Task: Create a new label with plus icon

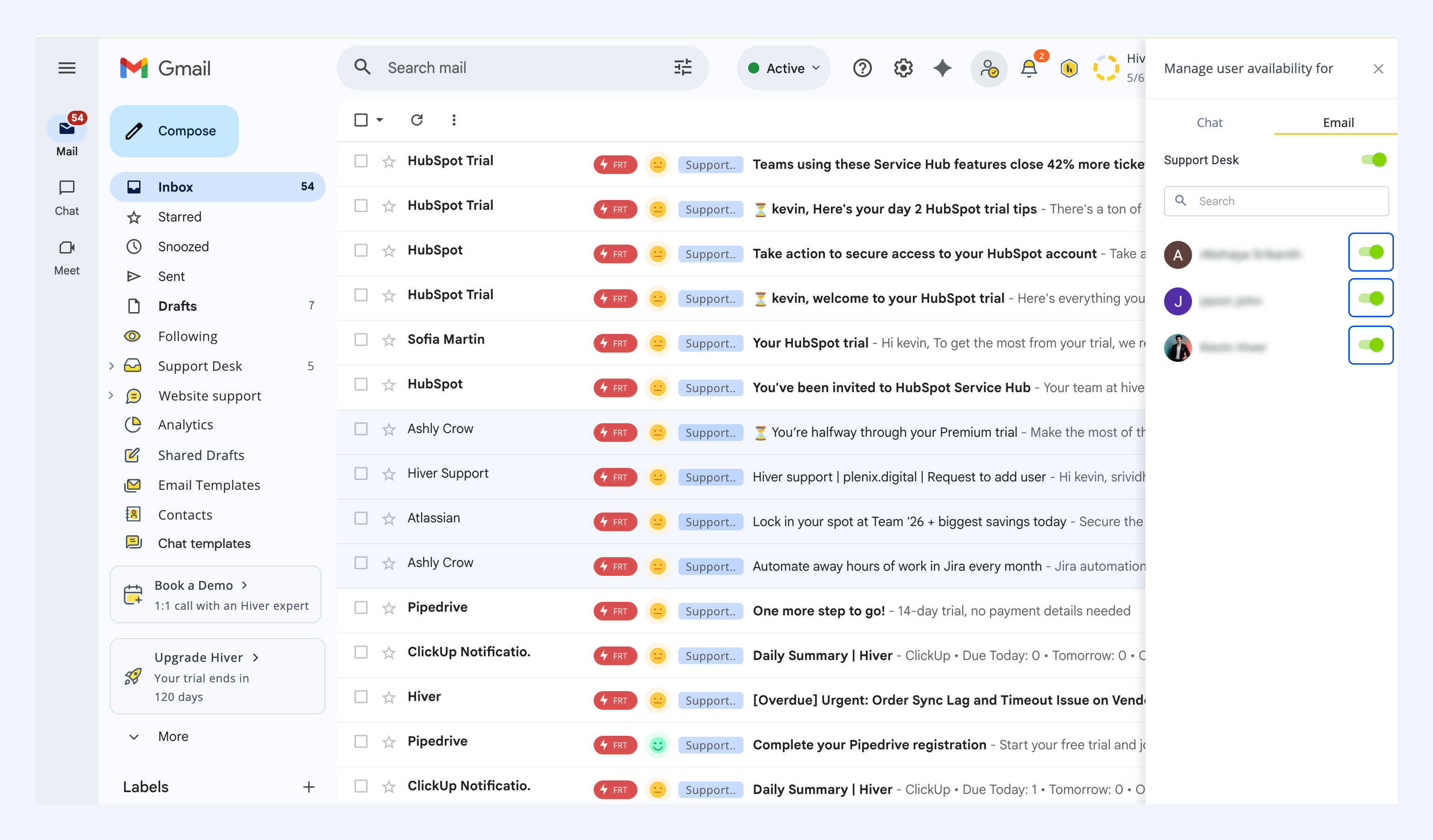Action: [309, 787]
